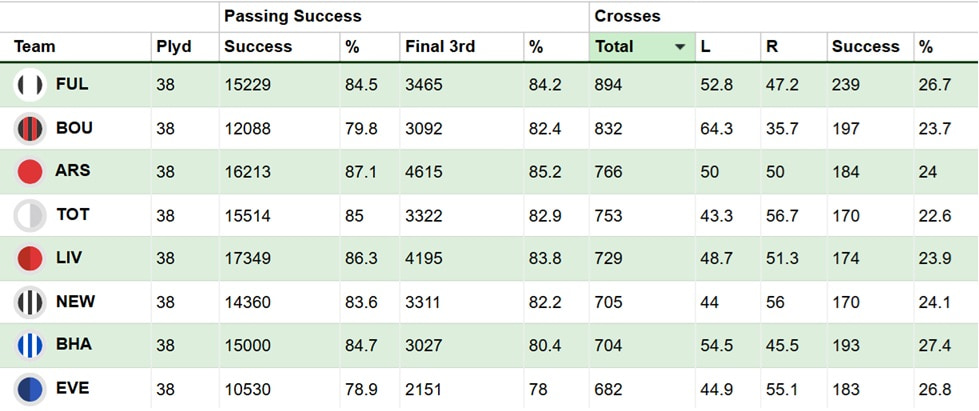
Task: Sort by the Final 3rd column header
Action: (x=439, y=47)
